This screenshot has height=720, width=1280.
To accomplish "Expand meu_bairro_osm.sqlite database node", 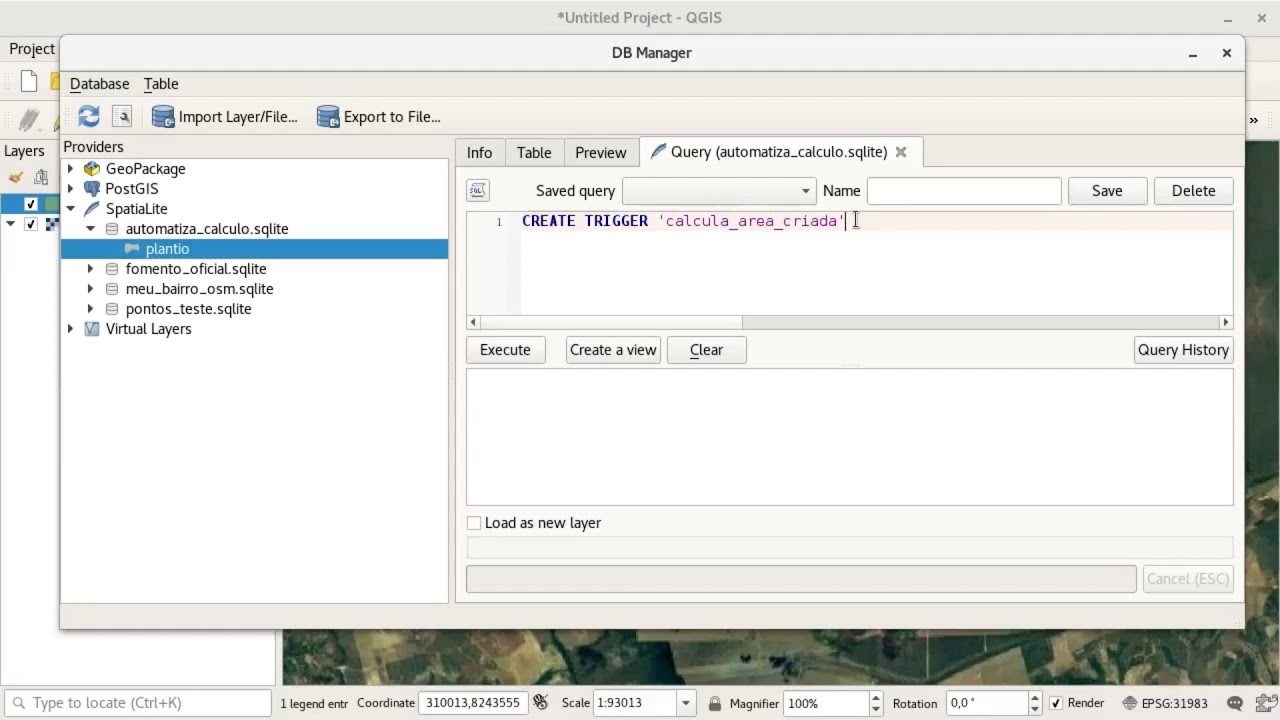I will click(x=90, y=289).
